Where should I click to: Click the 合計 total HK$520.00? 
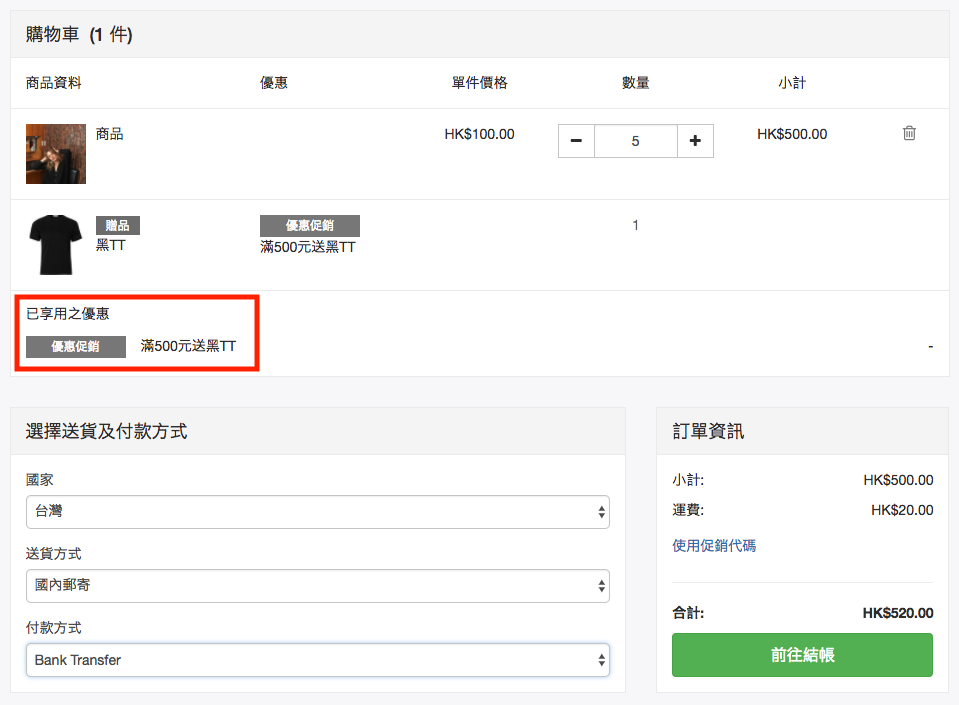pyautogui.click(x=898, y=613)
